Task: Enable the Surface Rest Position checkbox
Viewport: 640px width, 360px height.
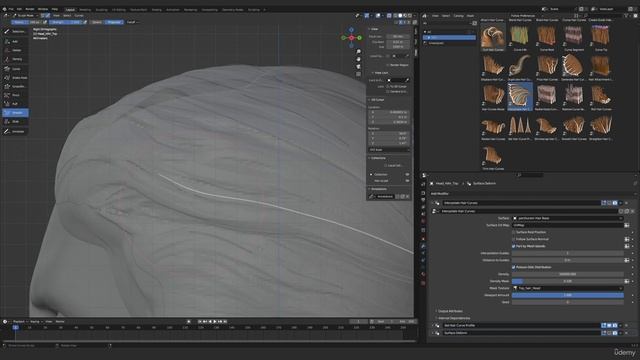Action: click(514, 232)
